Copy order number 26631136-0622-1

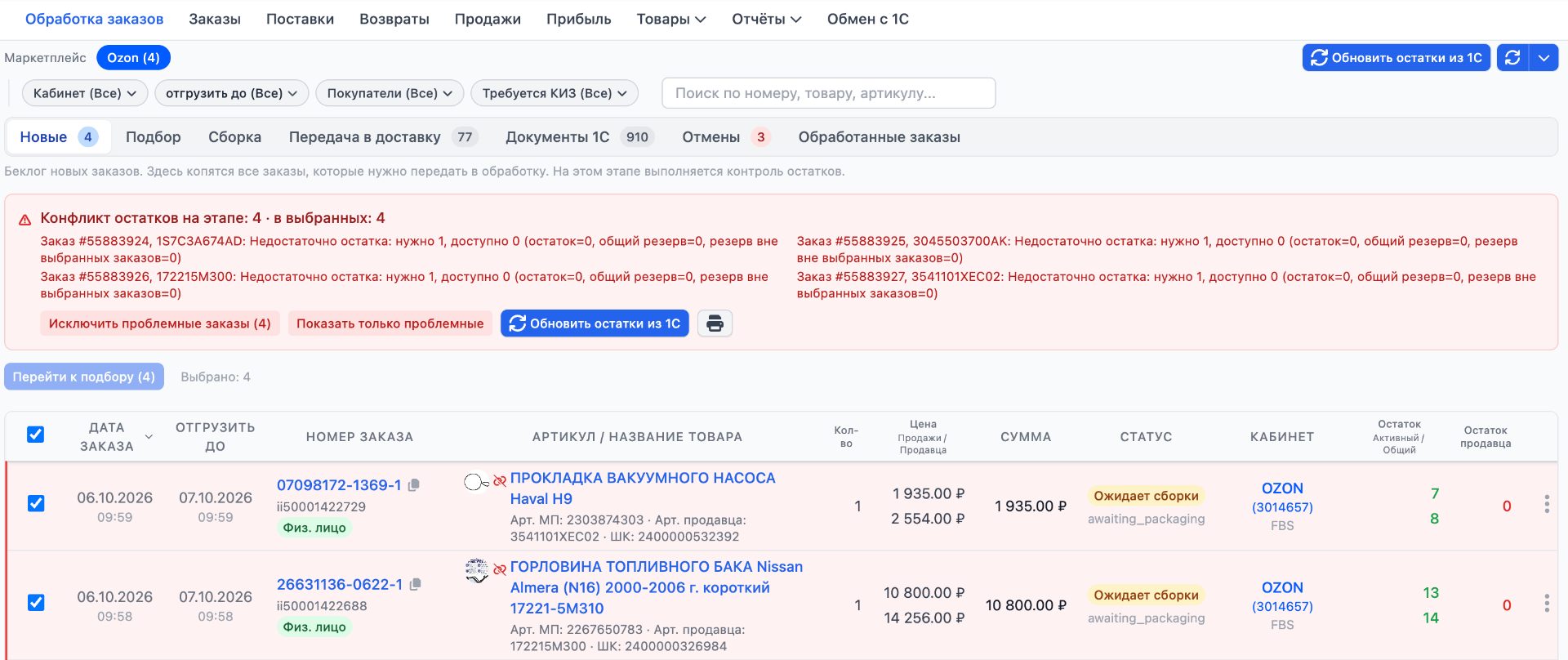415,585
